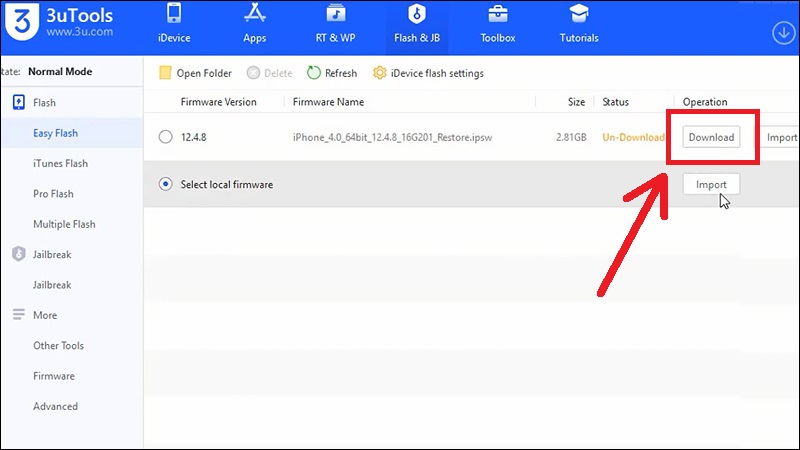Open iDevice flash settings gear
Screen dimensions: 800x450
(x=380, y=73)
